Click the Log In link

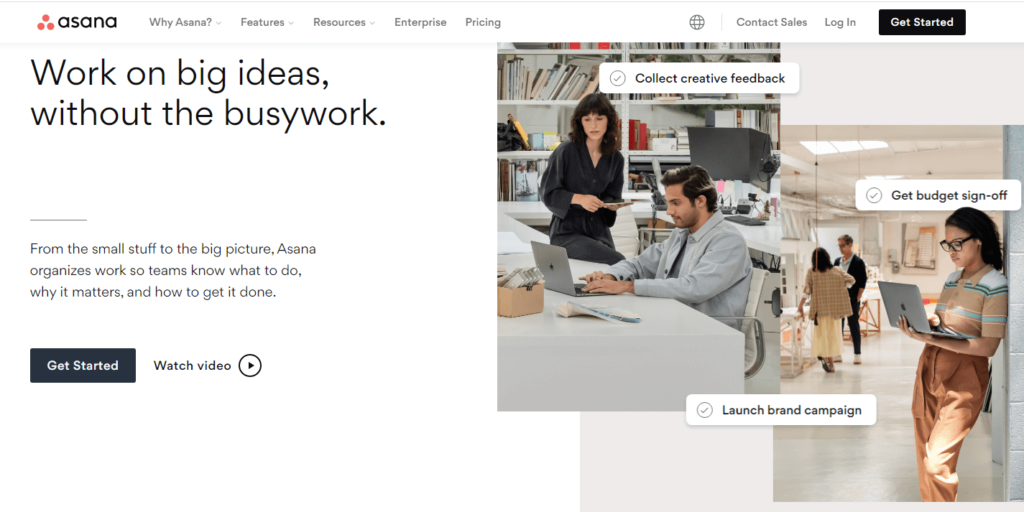[840, 22]
